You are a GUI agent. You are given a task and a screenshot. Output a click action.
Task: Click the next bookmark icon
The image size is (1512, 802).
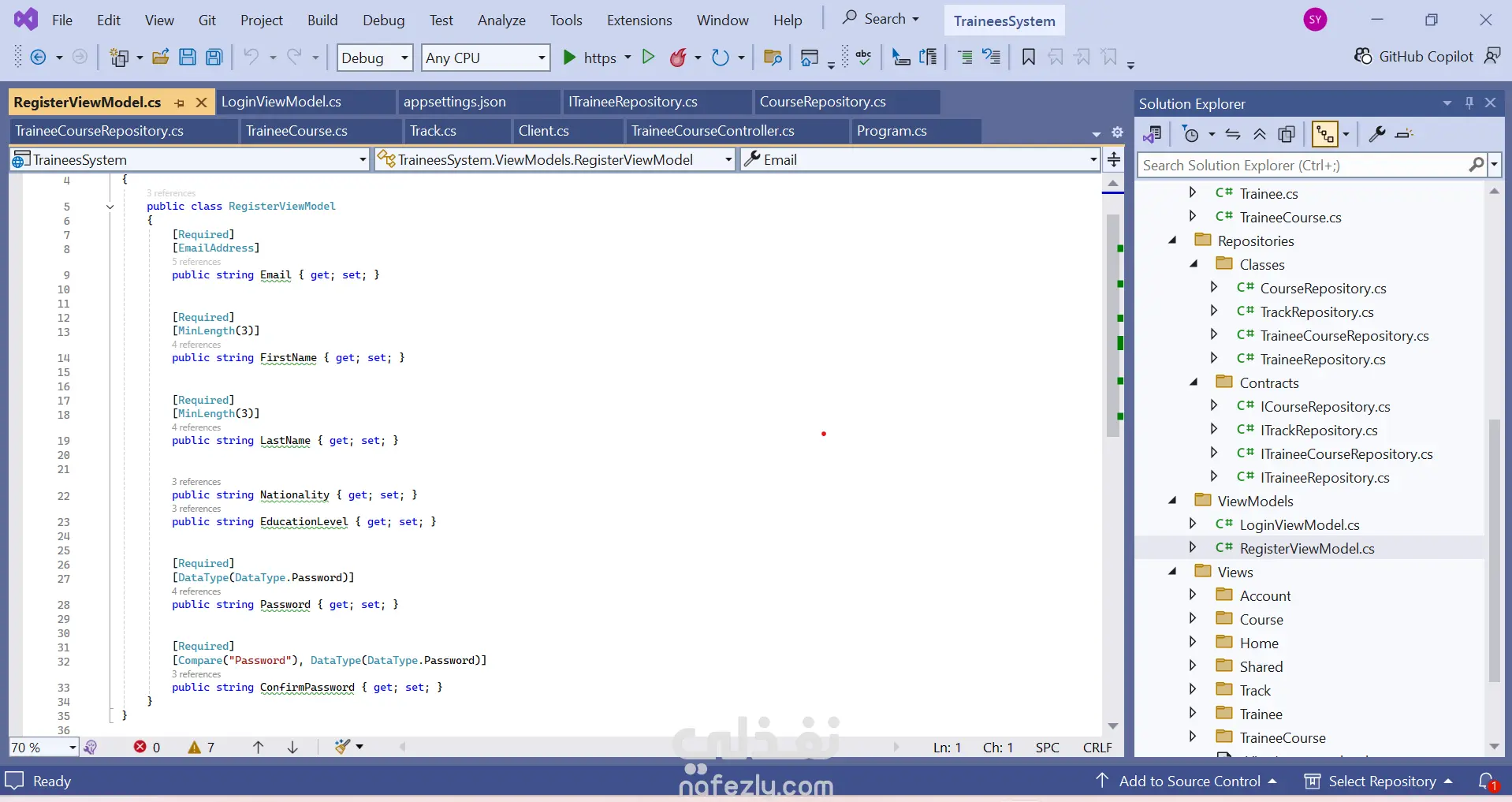point(1082,57)
